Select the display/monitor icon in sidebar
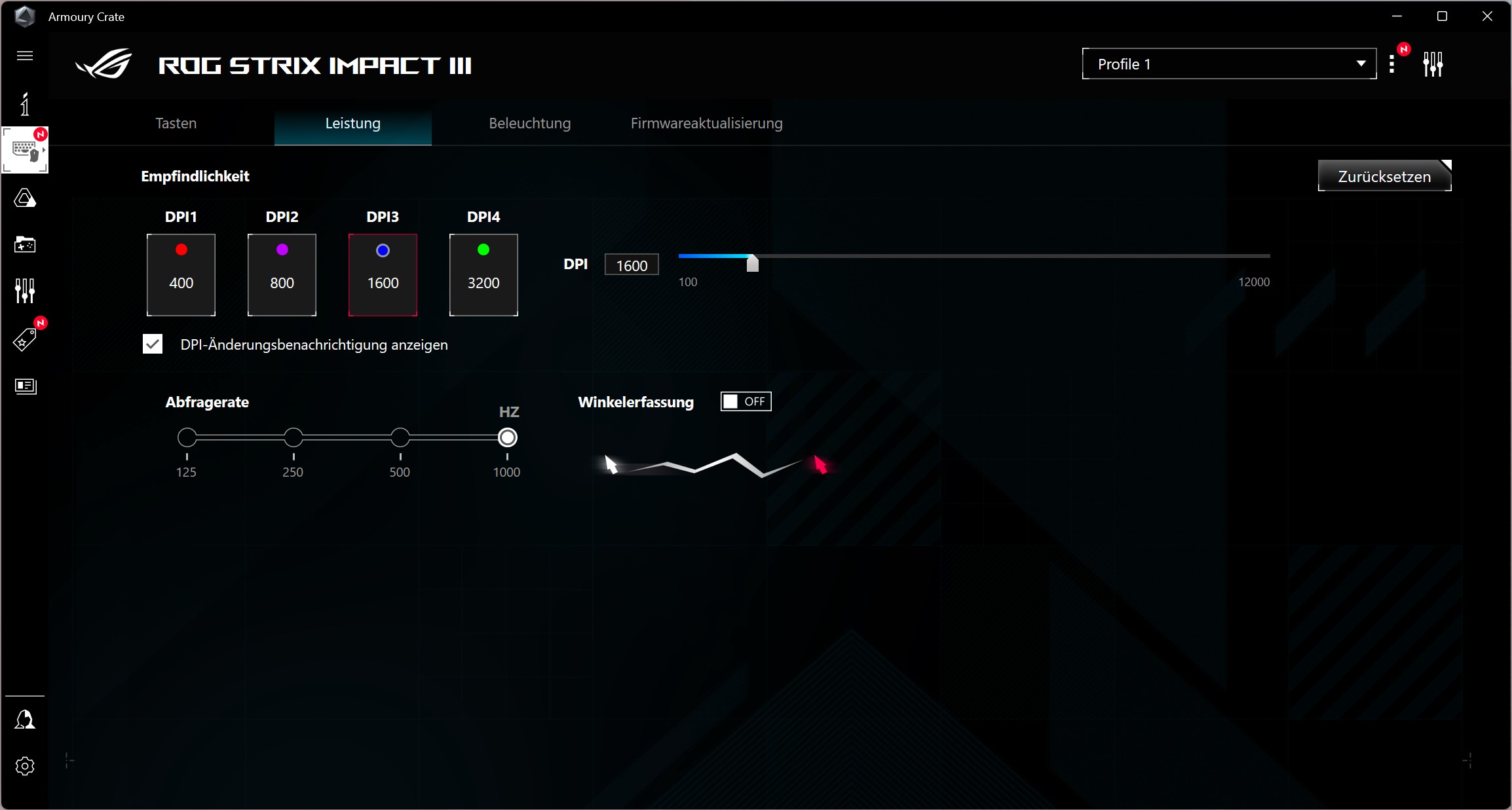Viewport: 1512px width, 810px height. 25,387
